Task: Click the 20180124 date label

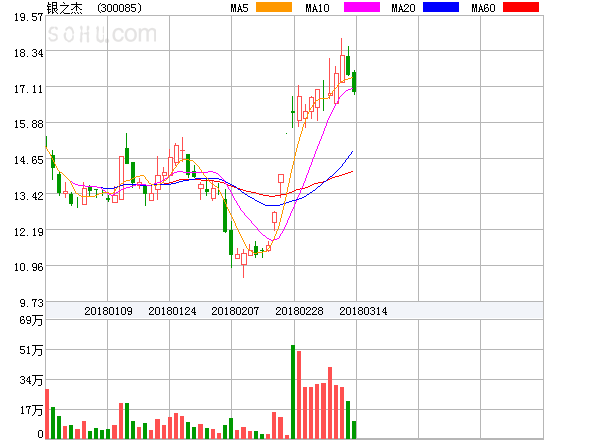Action: coord(172,311)
